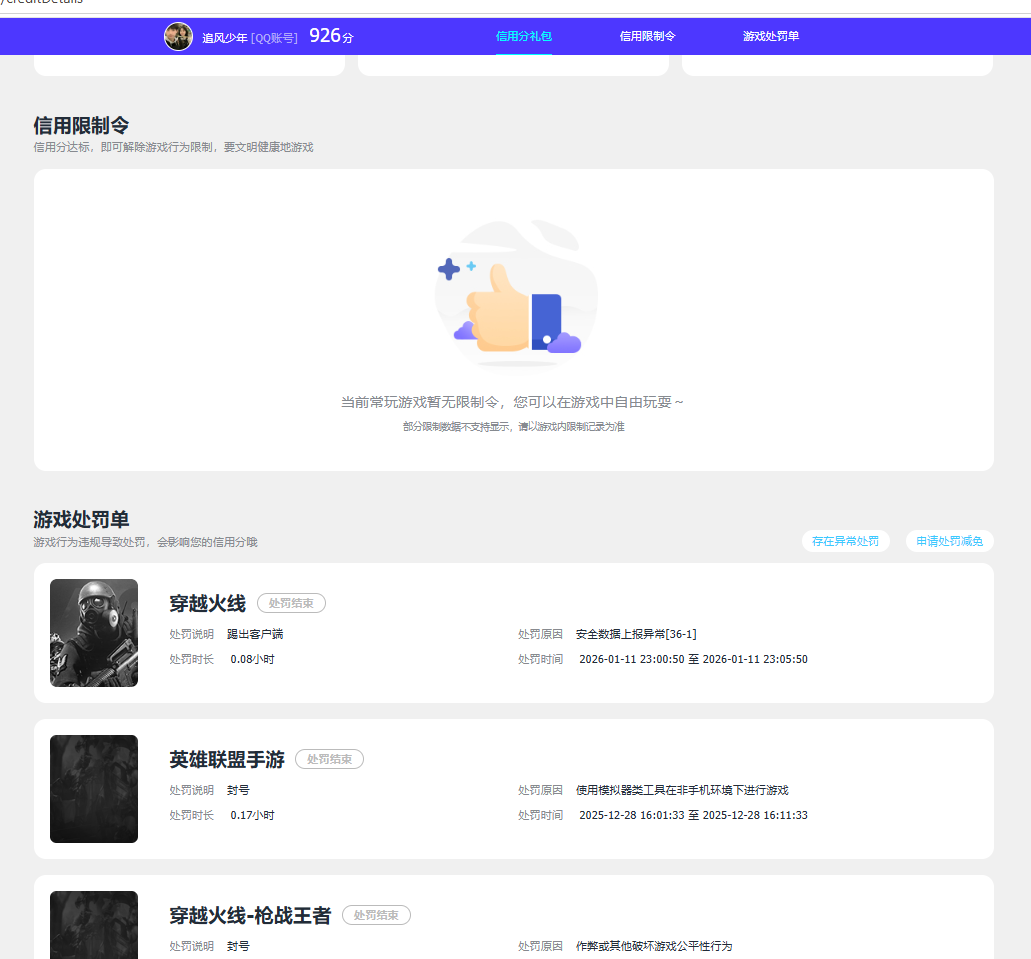Switch to the 信用限制令 tab
This screenshot has width=1031, height=959.
pos(647,36)
